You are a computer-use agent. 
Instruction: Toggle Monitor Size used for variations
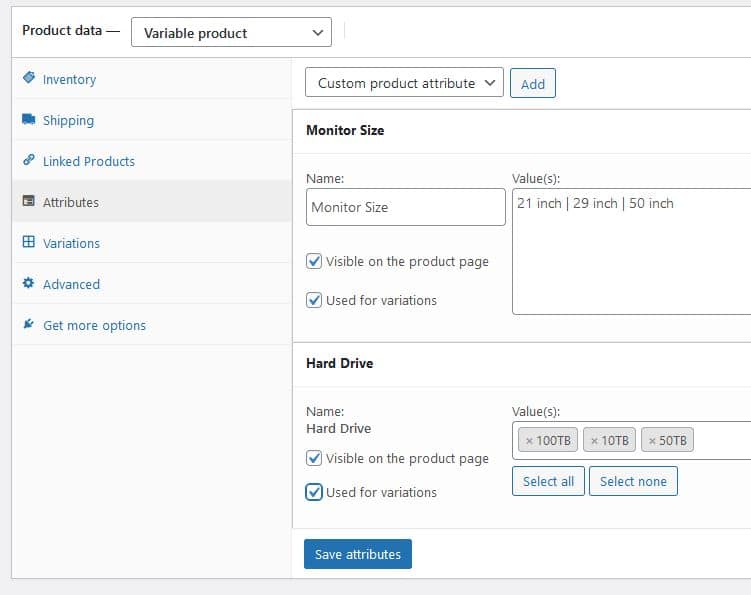(x=314, y=300)
